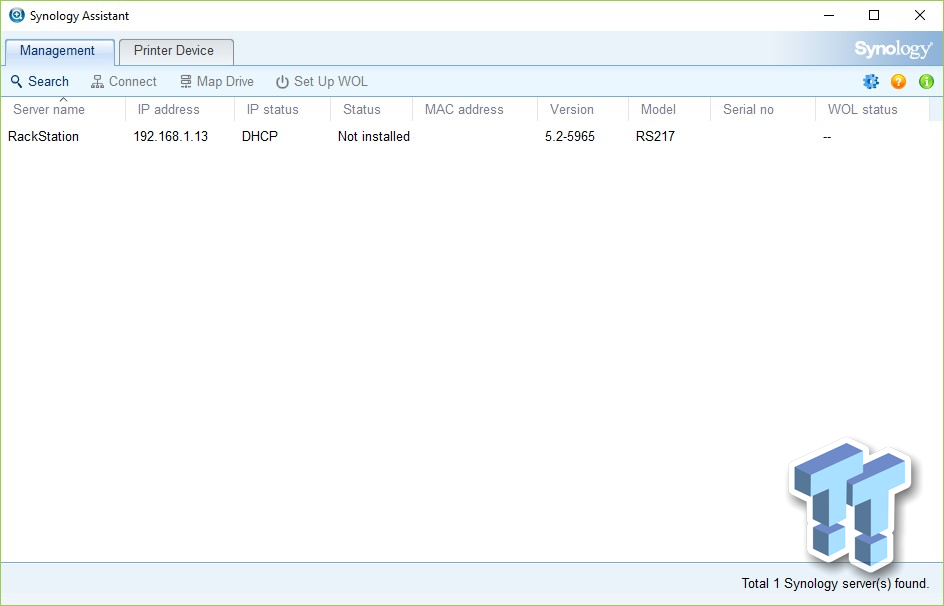Screen dimensions: 944x606
Task: Switch to the Printer Device tab
Action: tap(174, 51)
